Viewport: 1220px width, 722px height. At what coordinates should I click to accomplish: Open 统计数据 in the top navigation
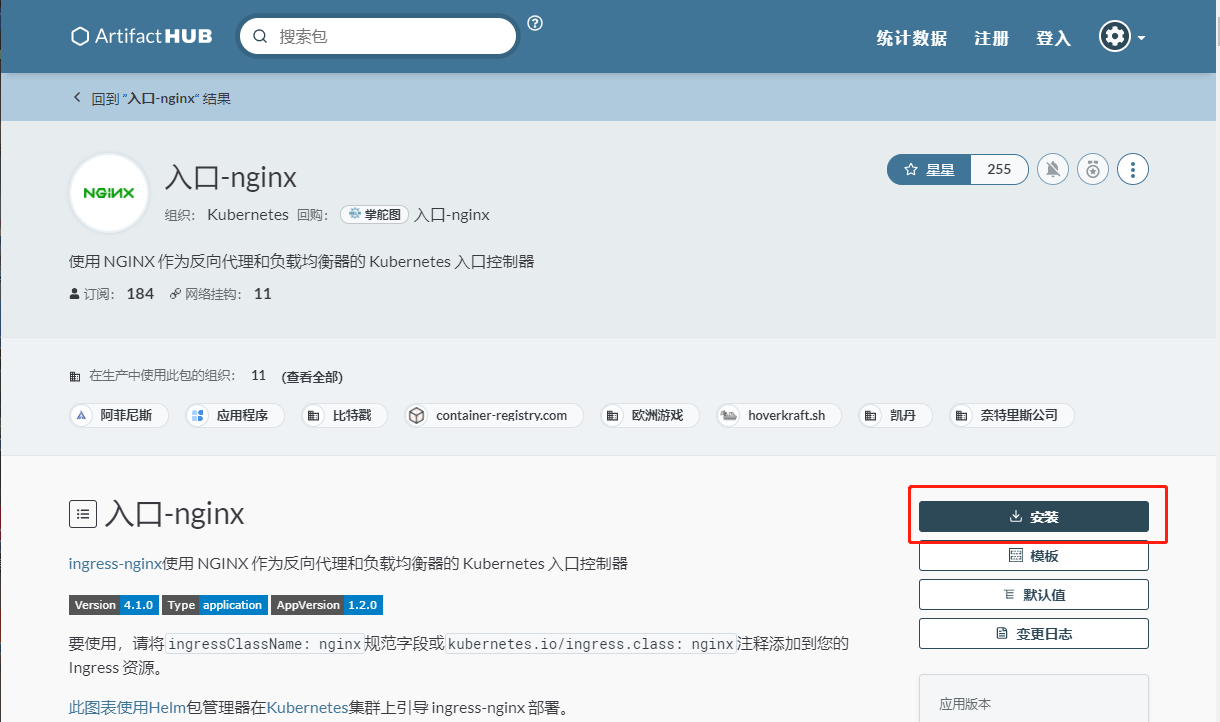click(x=912, y=39)
